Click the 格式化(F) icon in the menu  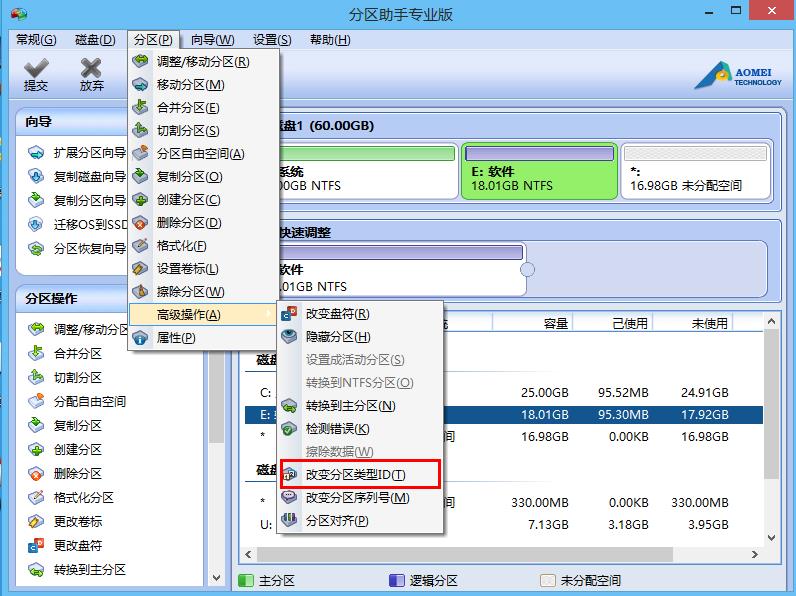click(140, 246)
